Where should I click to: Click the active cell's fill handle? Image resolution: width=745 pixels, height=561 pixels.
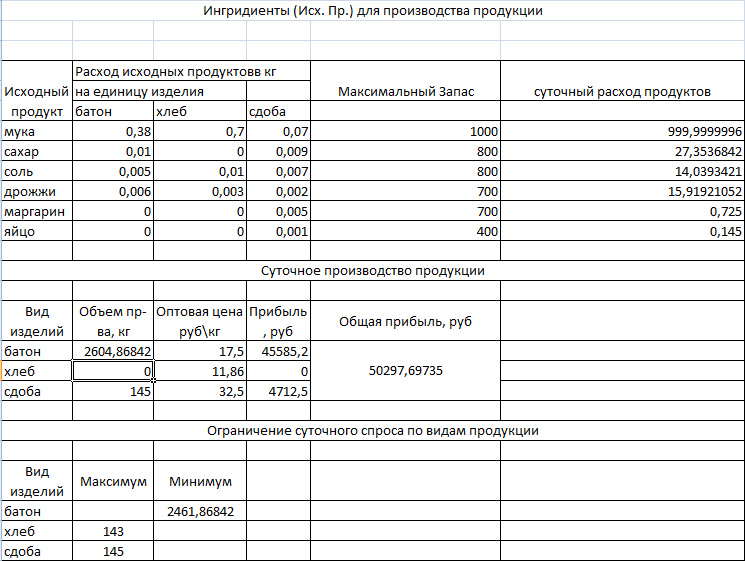[153, 380]
